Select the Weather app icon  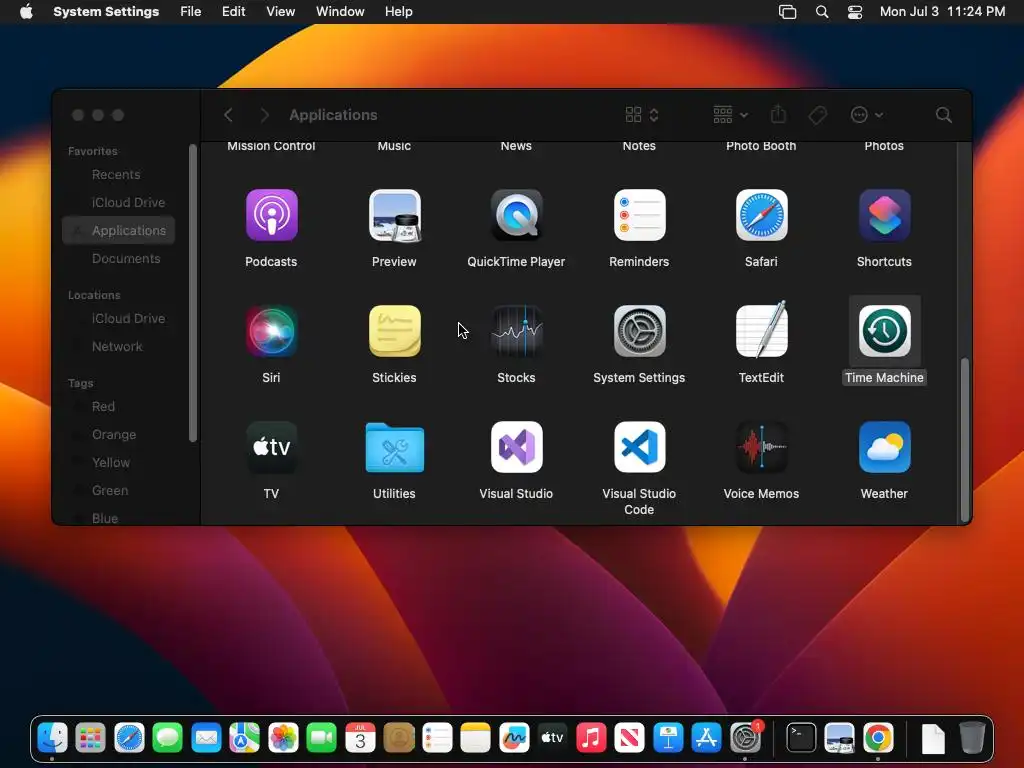pyautogui.click(x=884, y=447)
